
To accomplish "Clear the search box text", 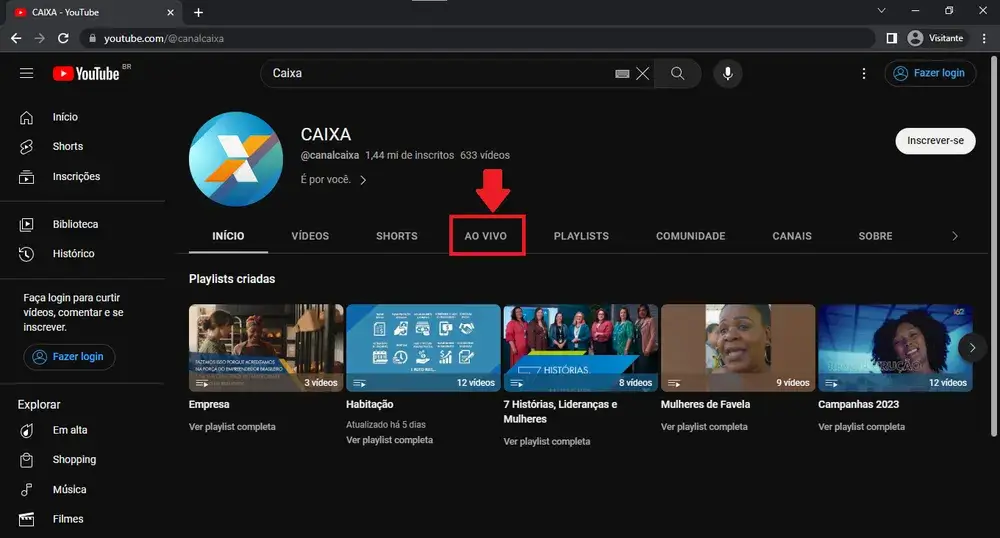I will [643, 73].
